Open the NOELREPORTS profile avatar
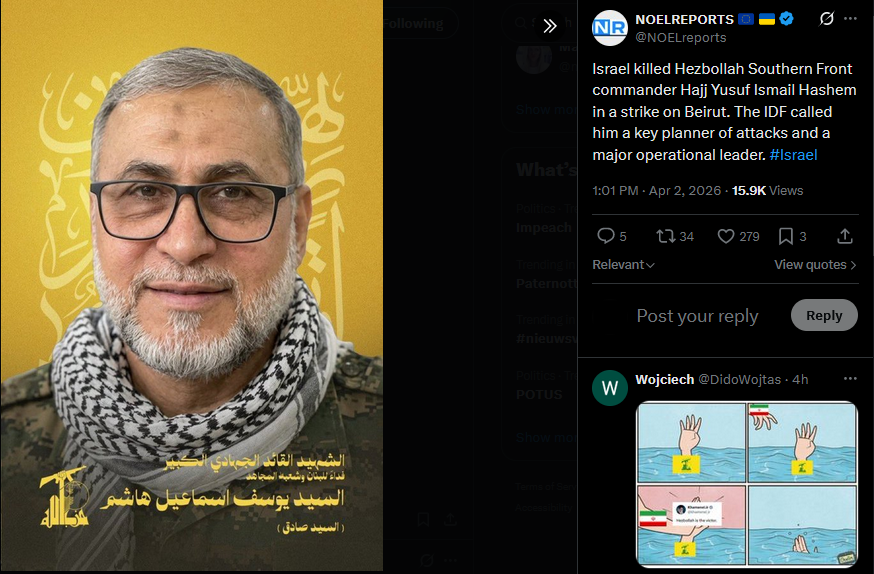The width and height of the screenshot is (874, 574). [x=610, y=28]
